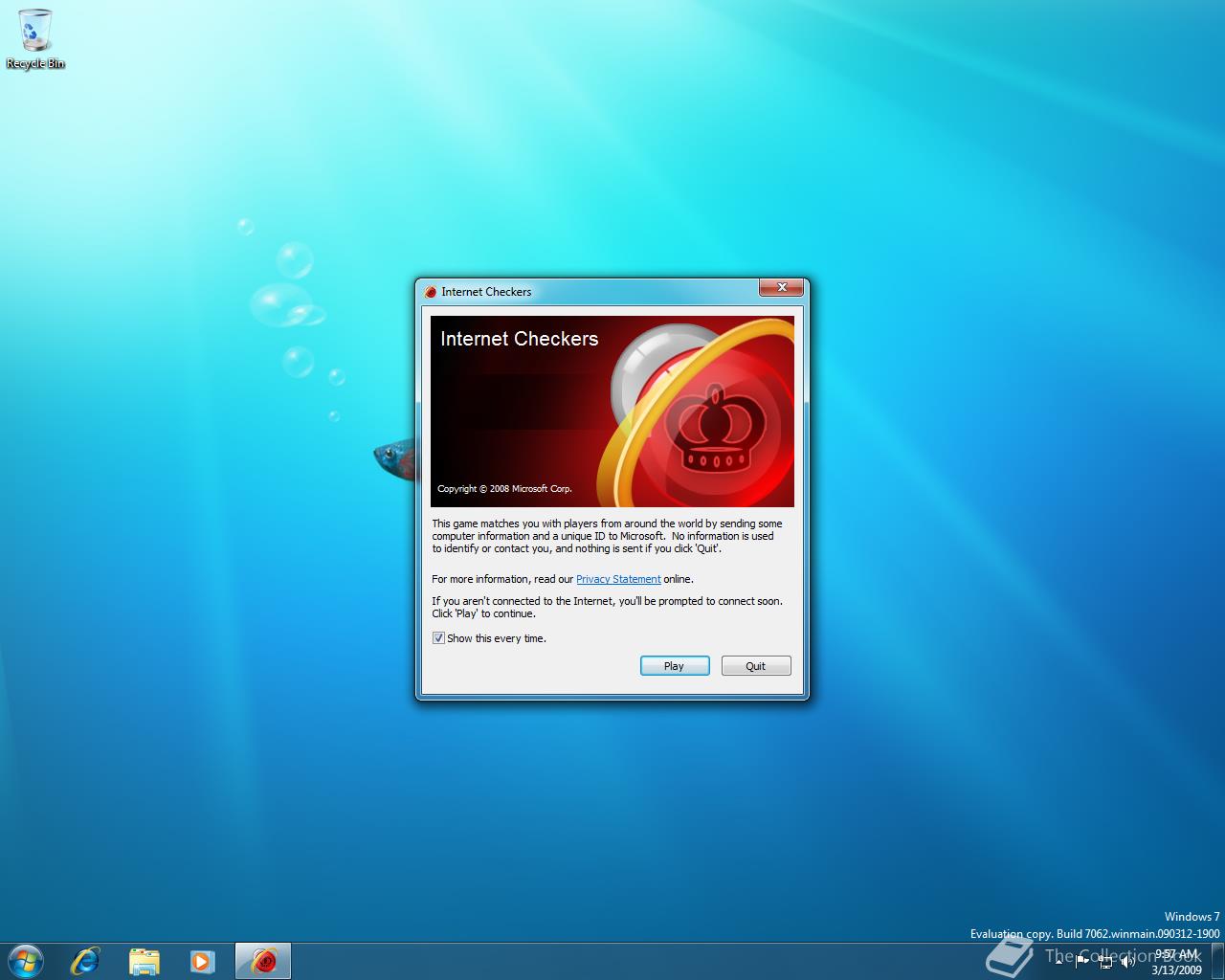The height and width of the screenshot is (980, 1225).
Task: Click the 'Internet Checkers' window title text
Action: [486, 292]
